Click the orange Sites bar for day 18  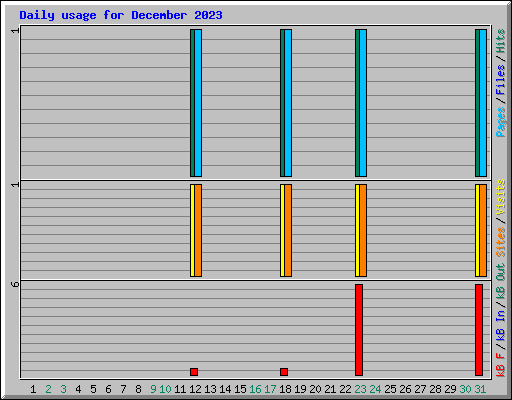(x=288, y=230)
